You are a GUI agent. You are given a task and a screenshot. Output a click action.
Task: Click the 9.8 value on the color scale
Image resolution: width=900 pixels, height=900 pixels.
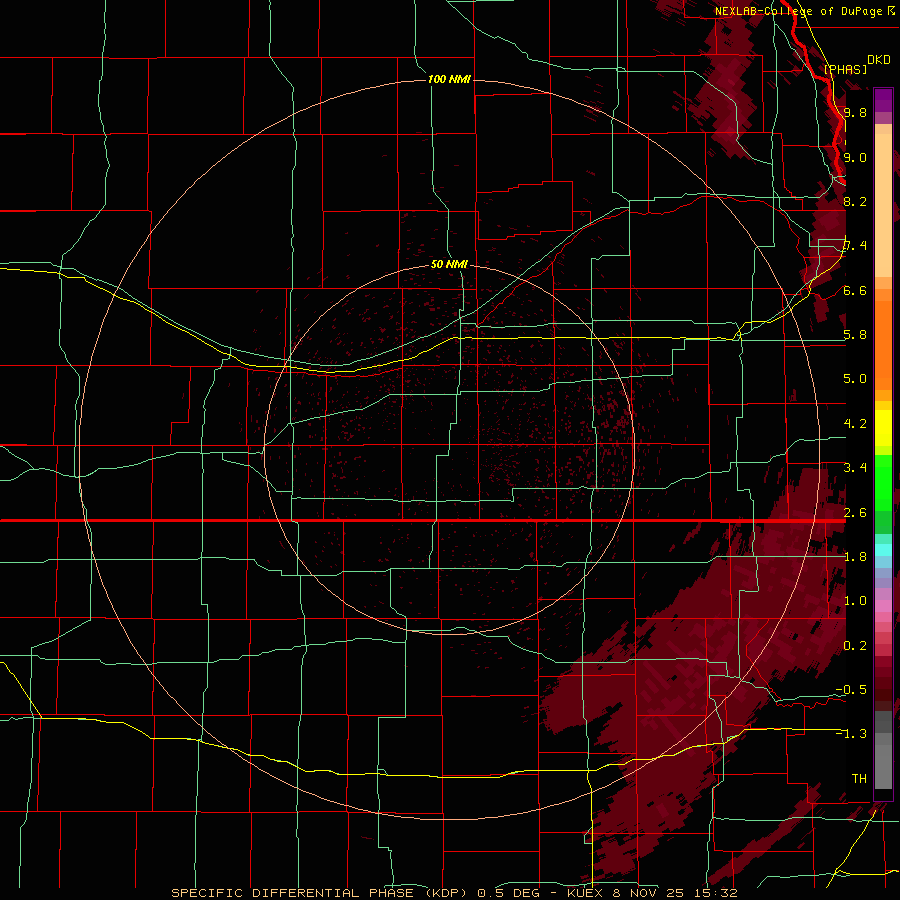coord(855,112)
